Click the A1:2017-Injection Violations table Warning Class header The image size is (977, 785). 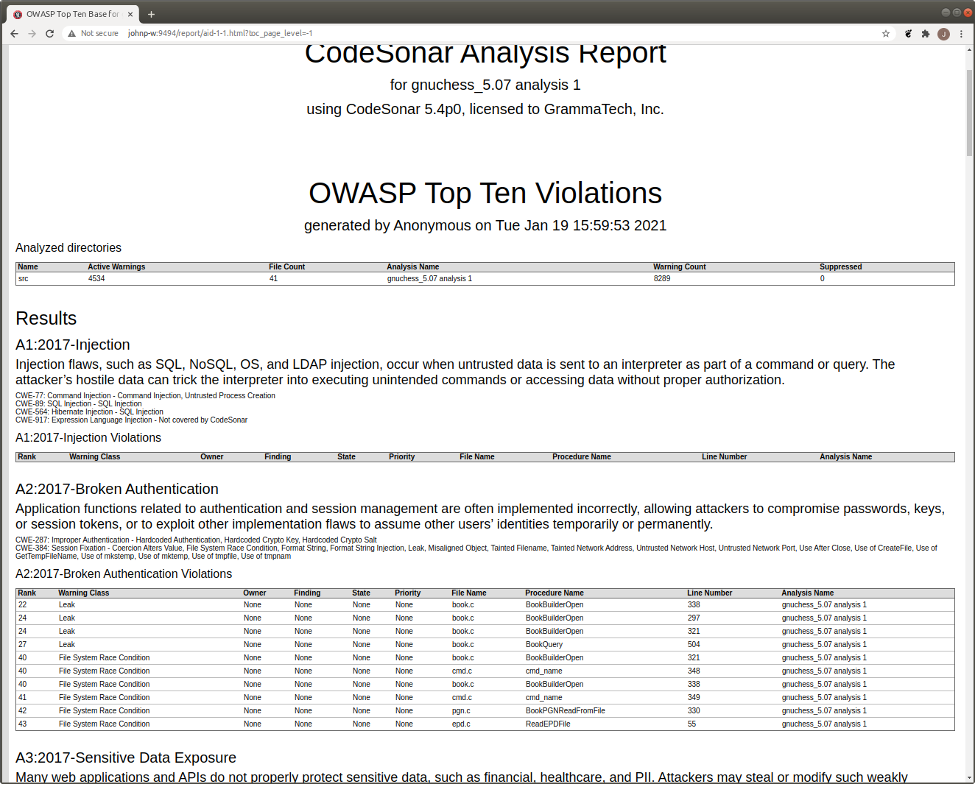95,457
